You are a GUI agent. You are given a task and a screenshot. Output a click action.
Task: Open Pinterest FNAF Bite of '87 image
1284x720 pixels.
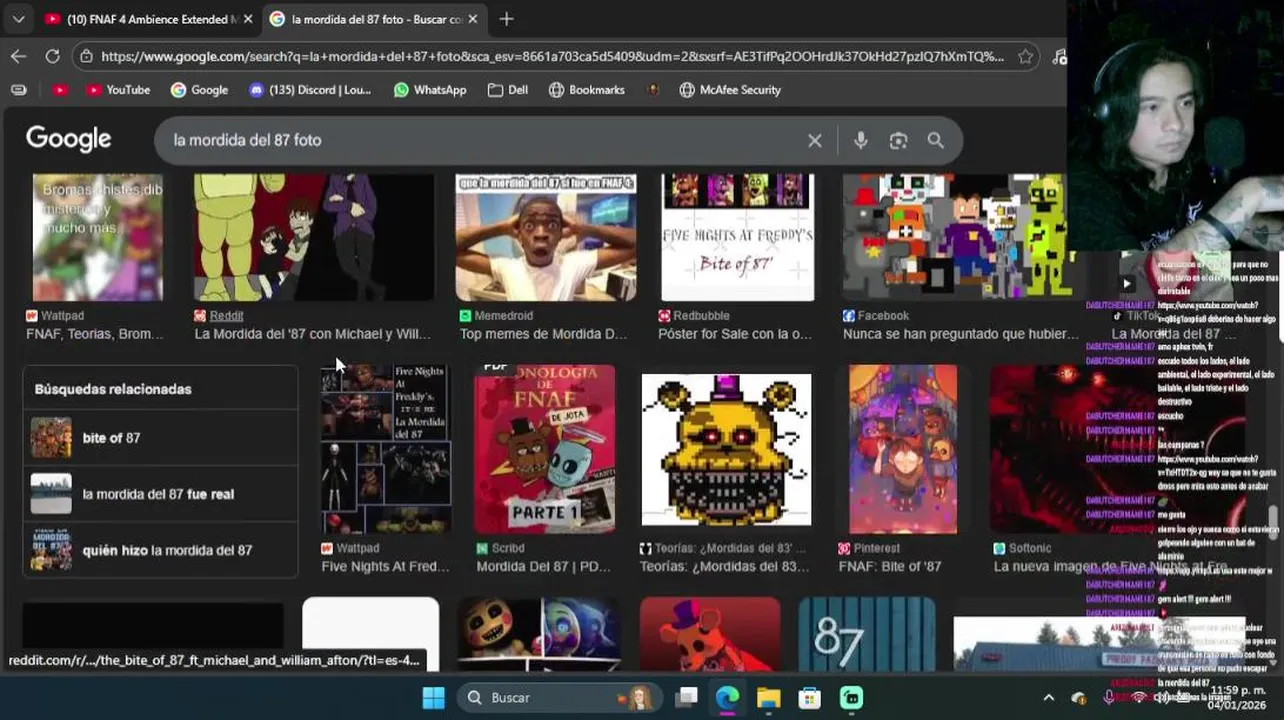pyautogui.click(x=903, y=449)
